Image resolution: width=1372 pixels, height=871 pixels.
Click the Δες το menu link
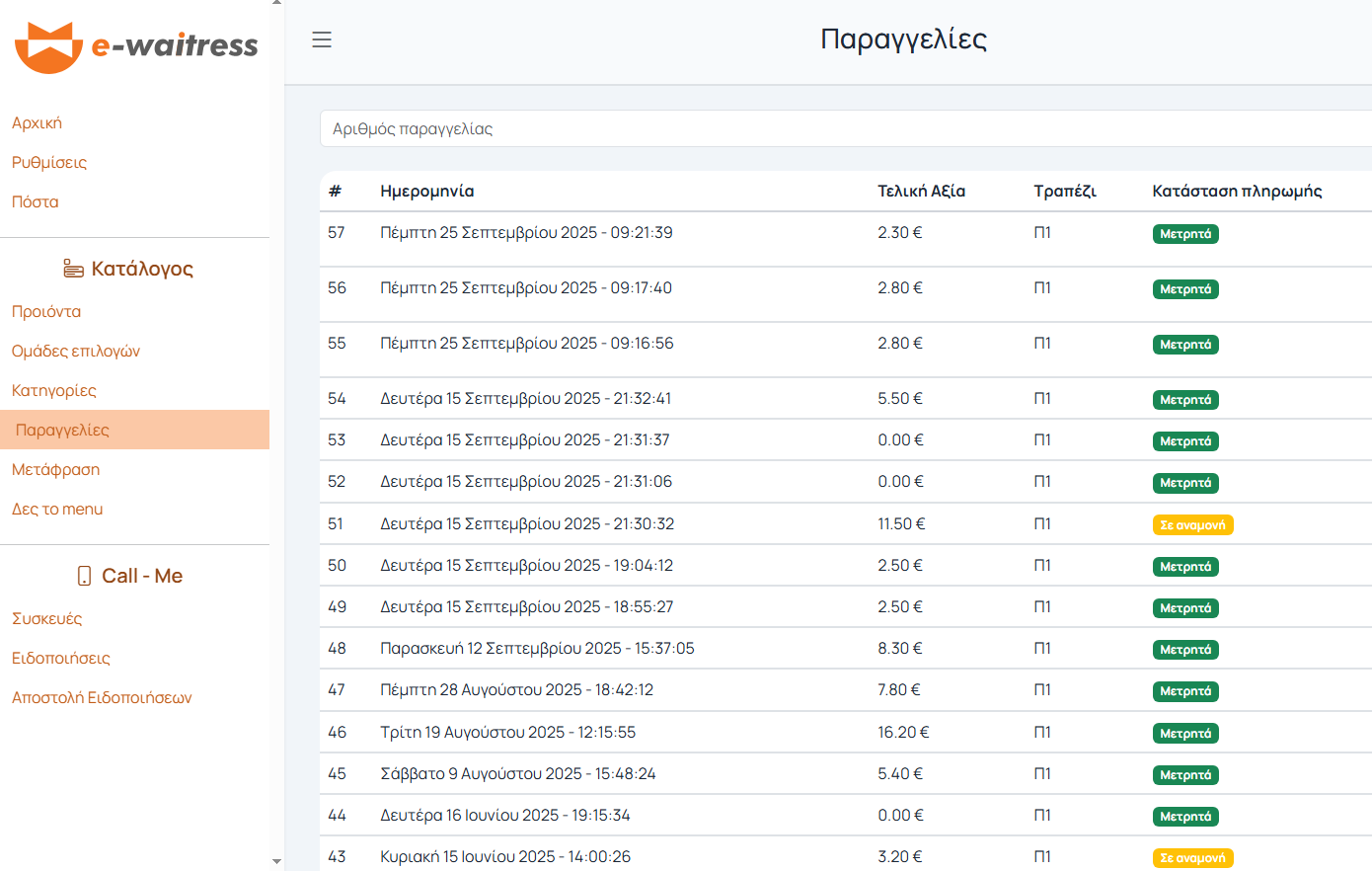[57, 510]
